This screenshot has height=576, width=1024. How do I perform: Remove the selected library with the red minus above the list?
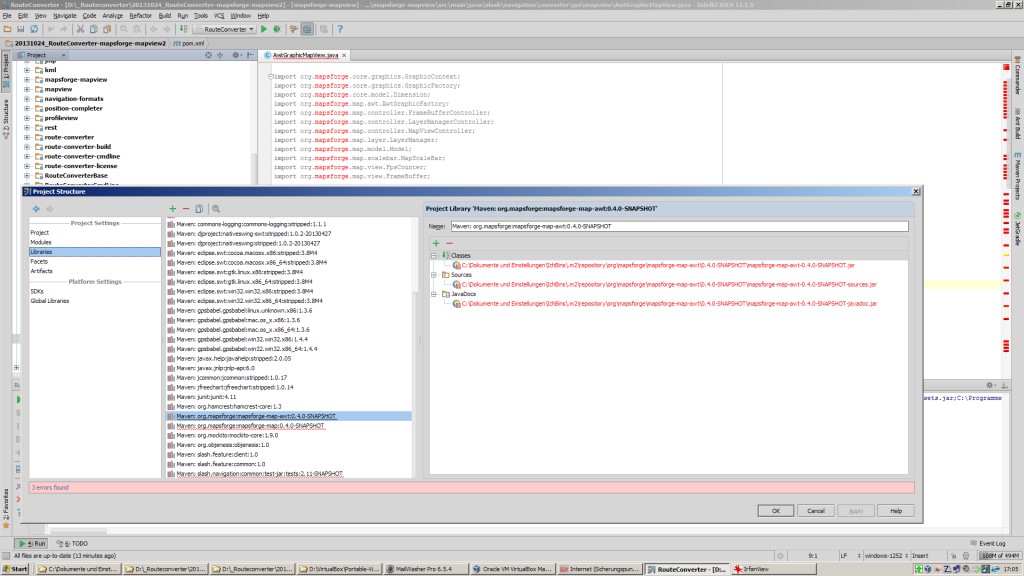tap(186, 209)
